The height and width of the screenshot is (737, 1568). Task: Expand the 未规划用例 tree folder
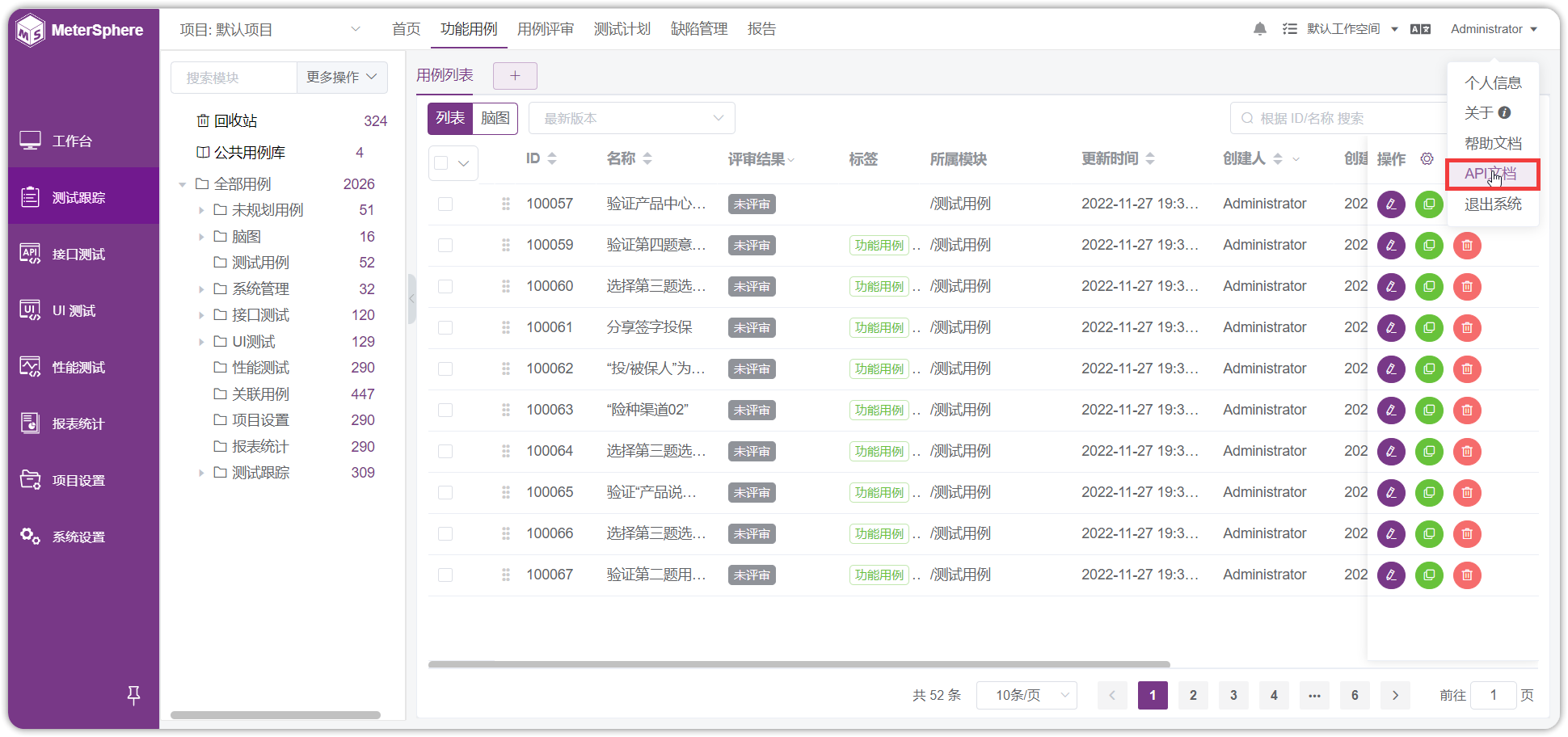pos(201,210)
